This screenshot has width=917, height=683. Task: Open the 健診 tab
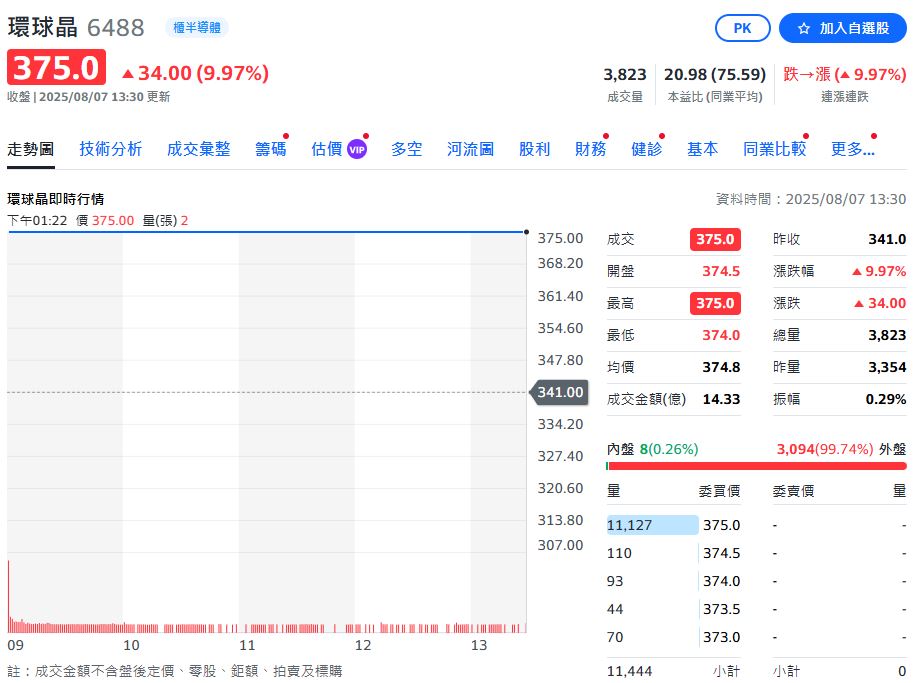[647, 149]
